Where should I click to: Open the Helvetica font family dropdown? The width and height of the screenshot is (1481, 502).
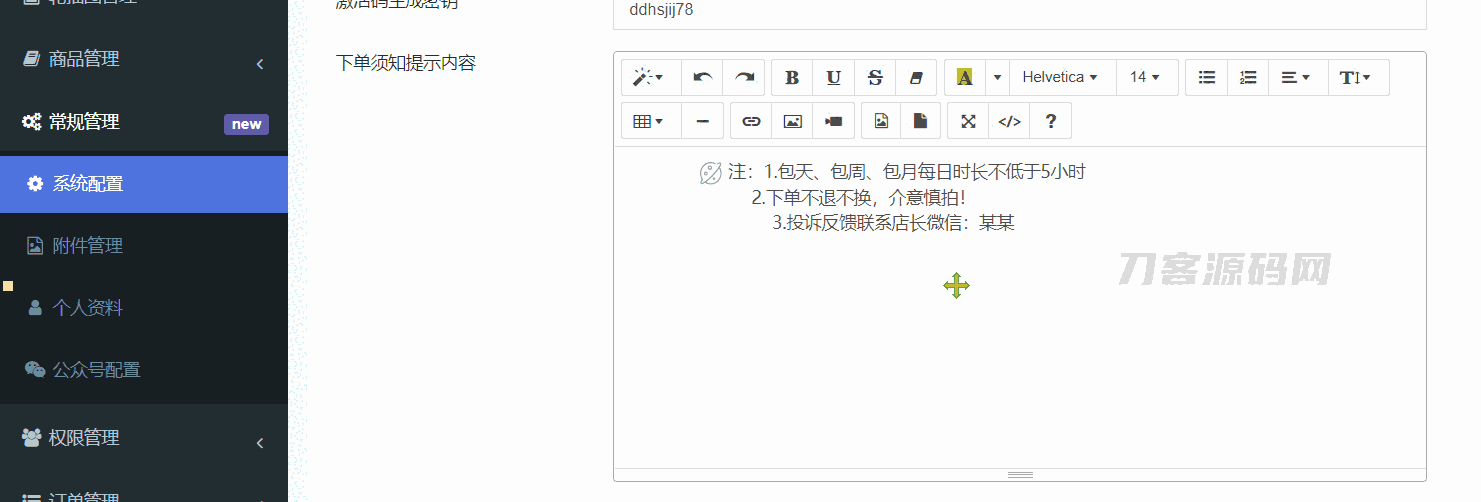[1060, 77]
